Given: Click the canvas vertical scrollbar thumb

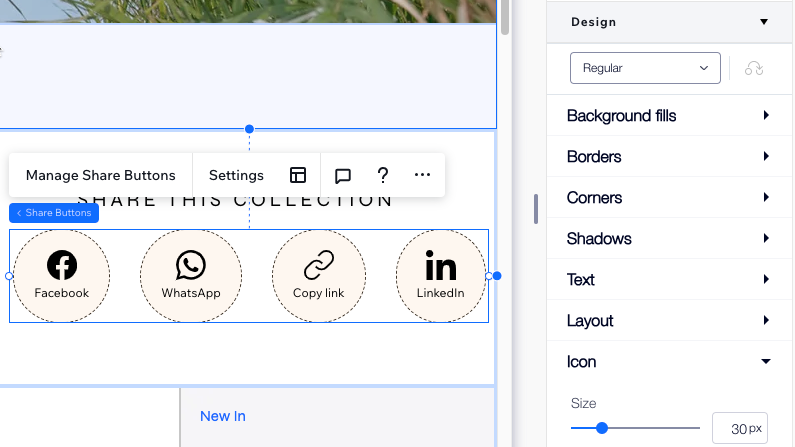Looking at the screenshot, I should tap(504, 17).
